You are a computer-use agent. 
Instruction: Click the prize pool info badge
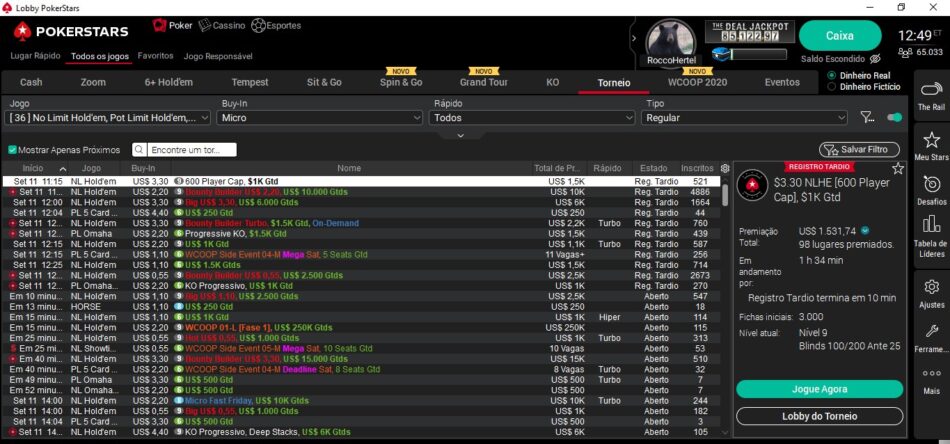click(x=865, y=230)
